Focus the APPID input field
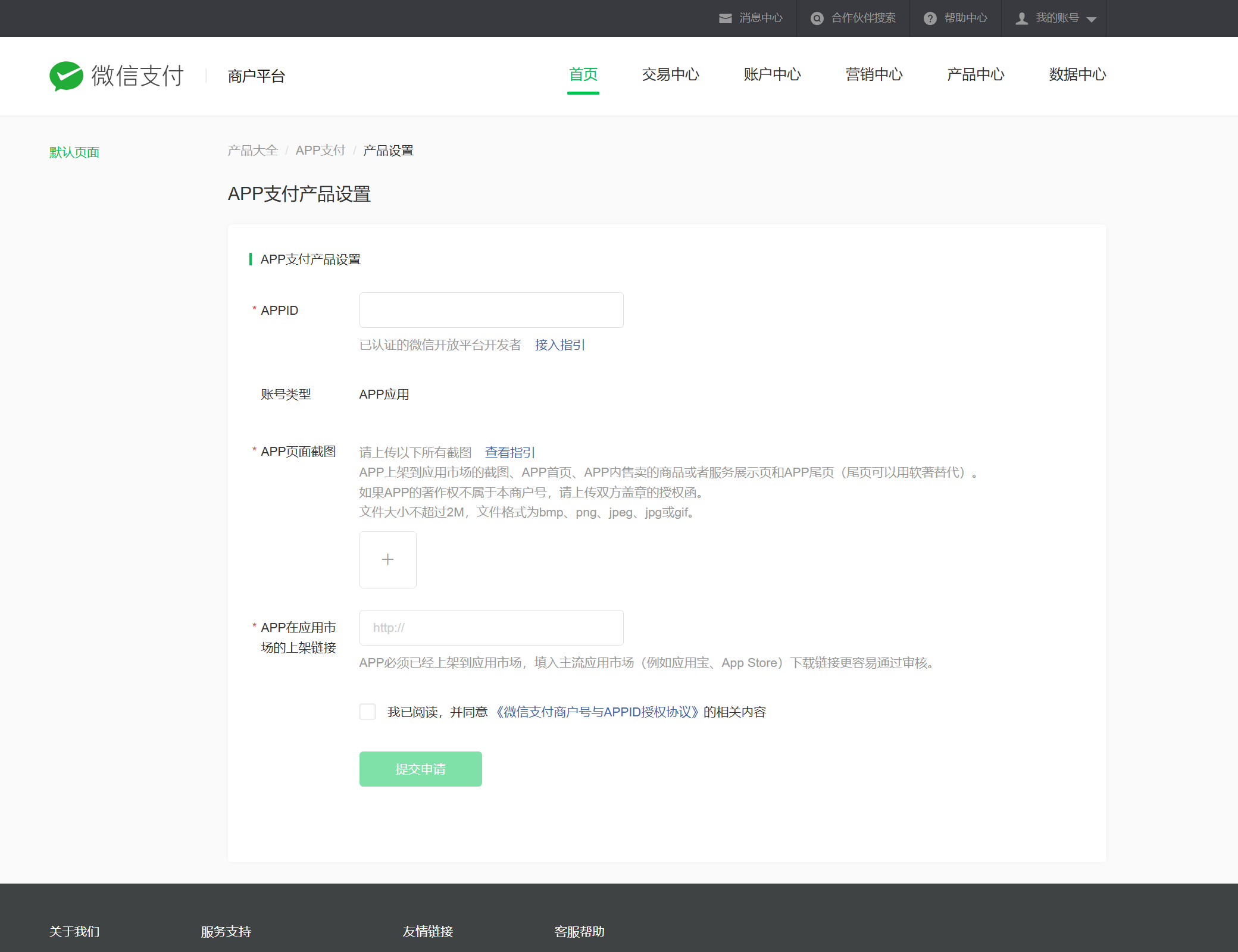The height and width of the screenshot is (952, 1238). point(492,310)
